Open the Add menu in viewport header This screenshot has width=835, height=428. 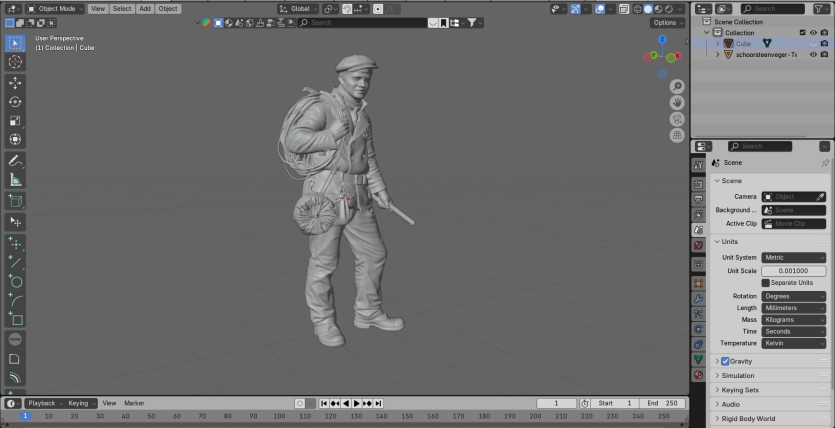pos(145,8)
